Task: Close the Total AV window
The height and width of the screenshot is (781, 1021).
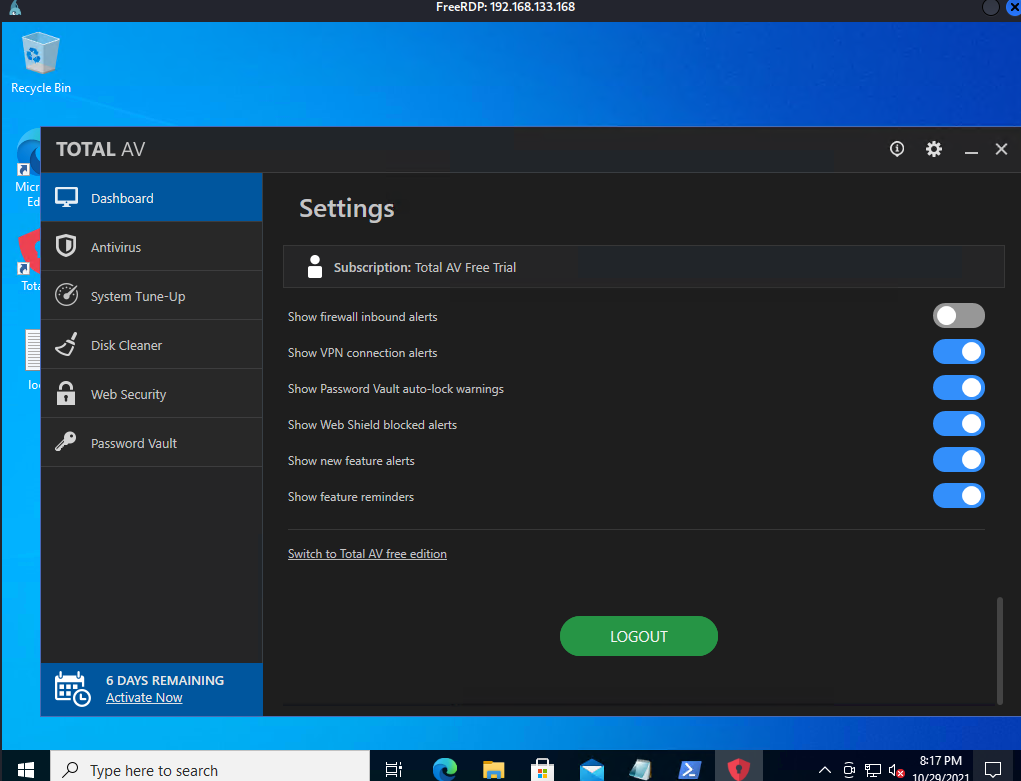Action: (1001, 149)
